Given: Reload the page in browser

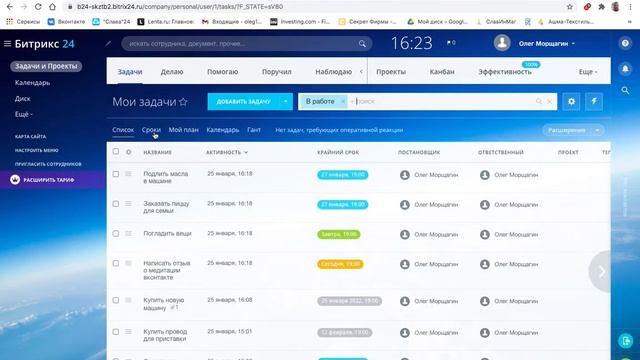Looking at the screenshot, I should pos(38,7).
